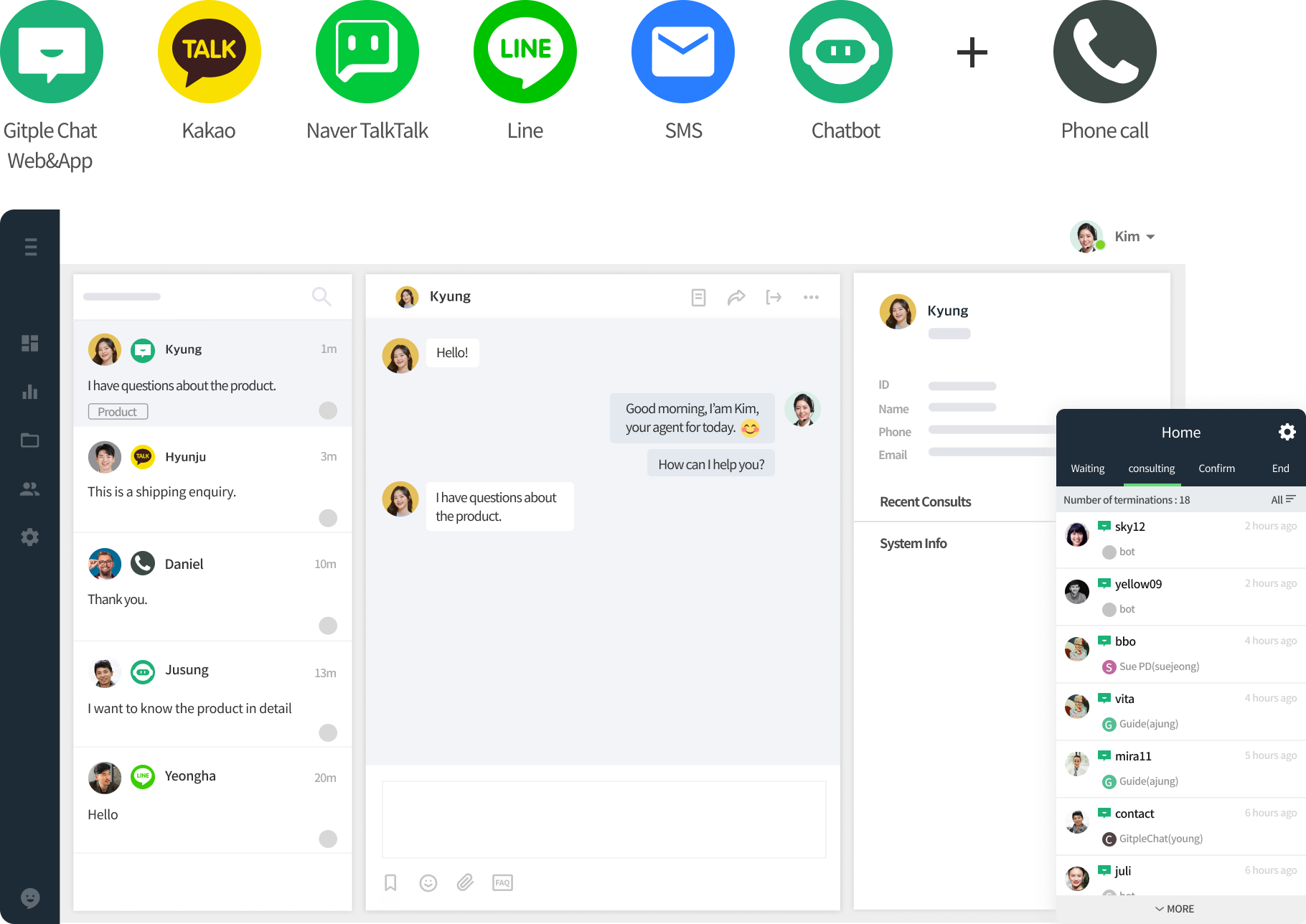Click Kim's avatar in the top bar
The height and width of the screenshot is (924, 1306).
click(x=1086, y=237)
